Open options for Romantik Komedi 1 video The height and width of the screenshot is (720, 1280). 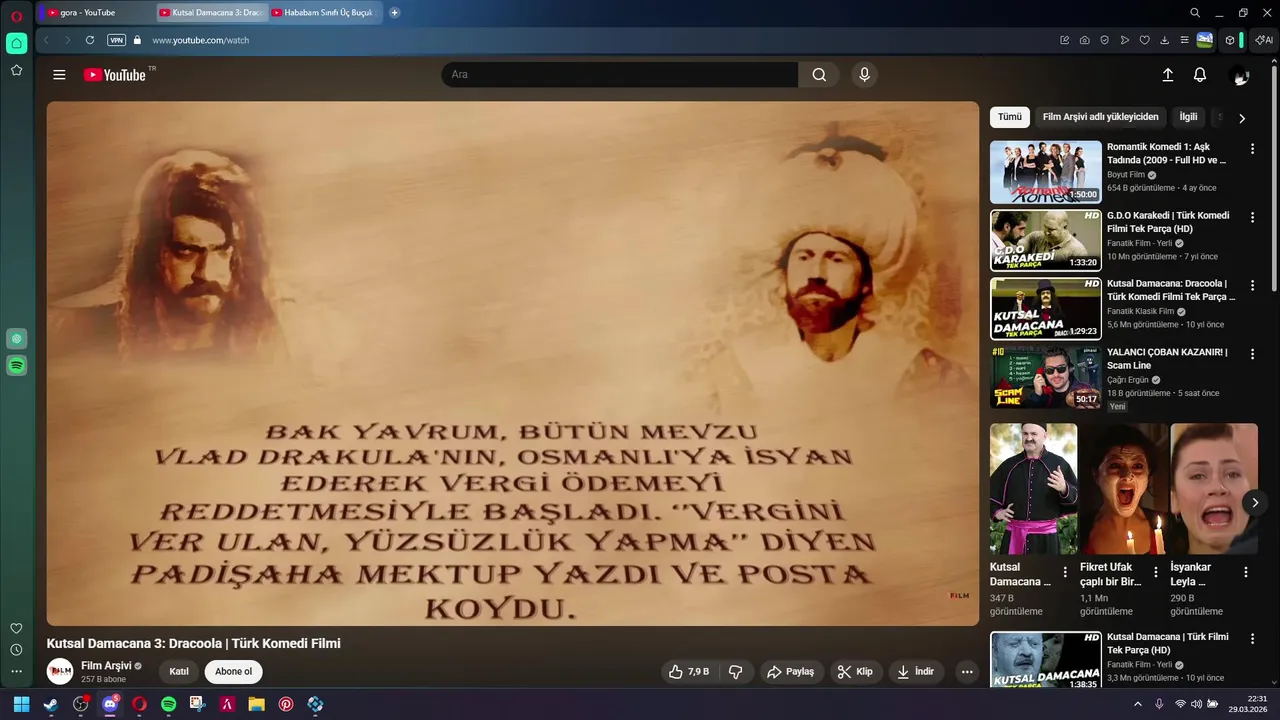(1252, 149)
